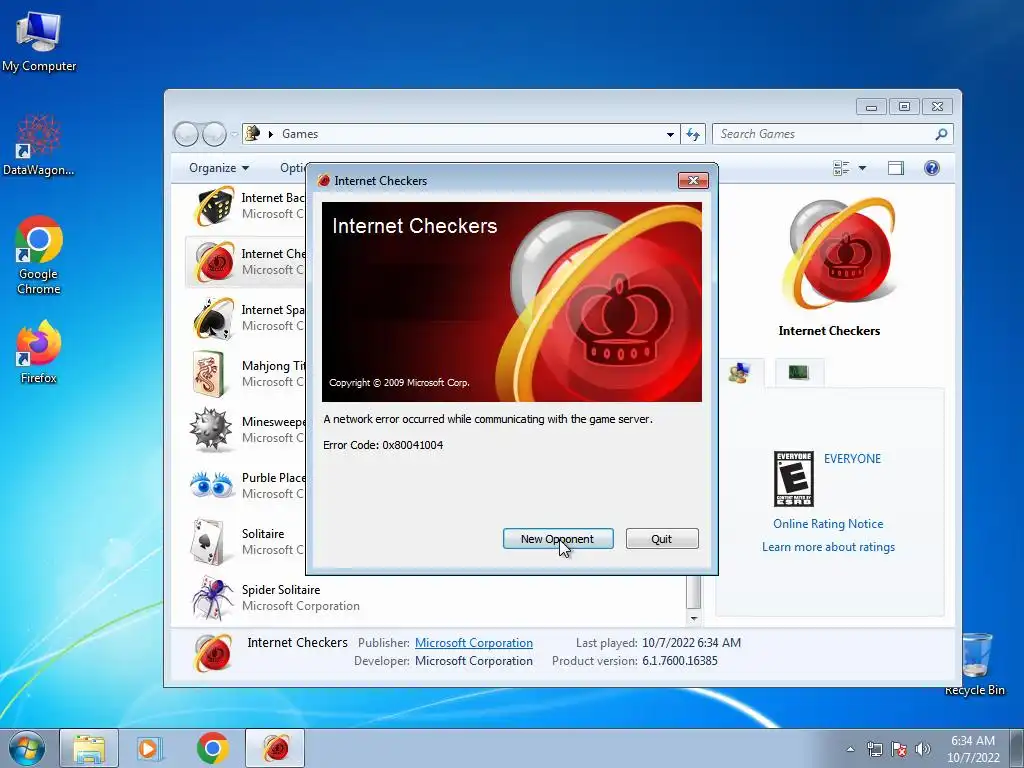Click the Games text in address bar

pos(300,134)
